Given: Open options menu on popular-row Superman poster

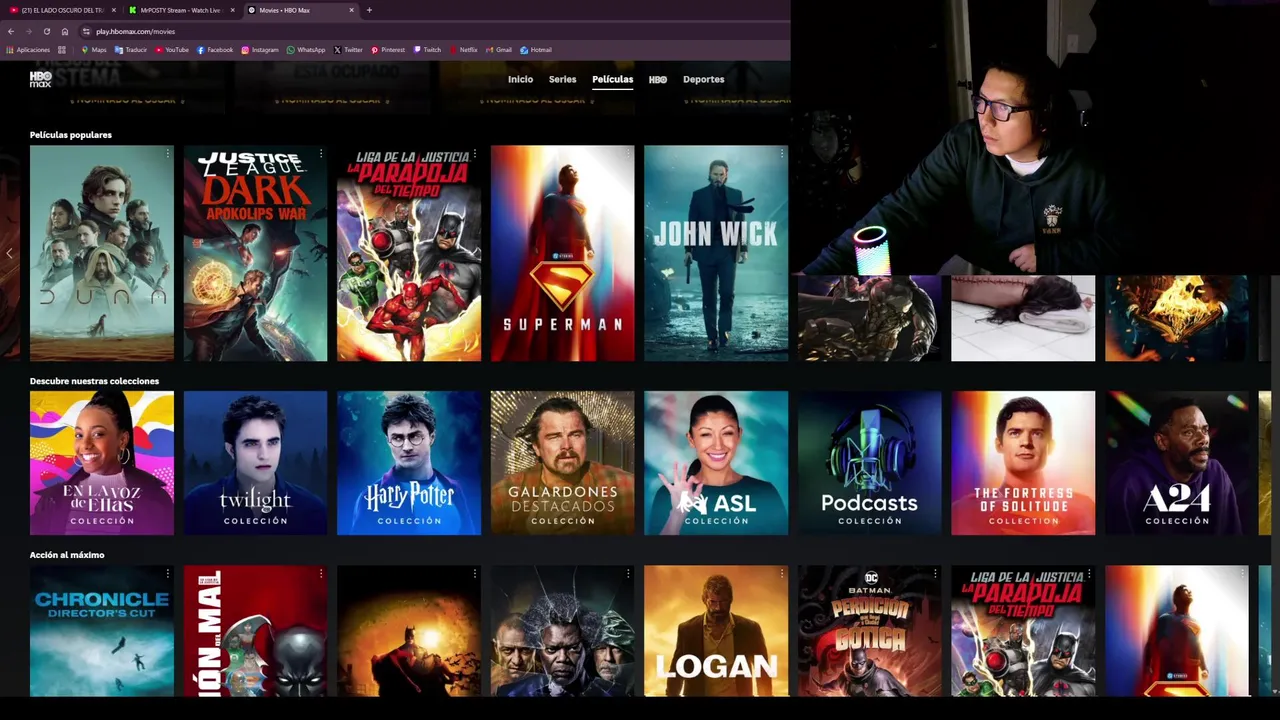Looking at the screenshot, I should pyautogui.click(x=628, y=154).
